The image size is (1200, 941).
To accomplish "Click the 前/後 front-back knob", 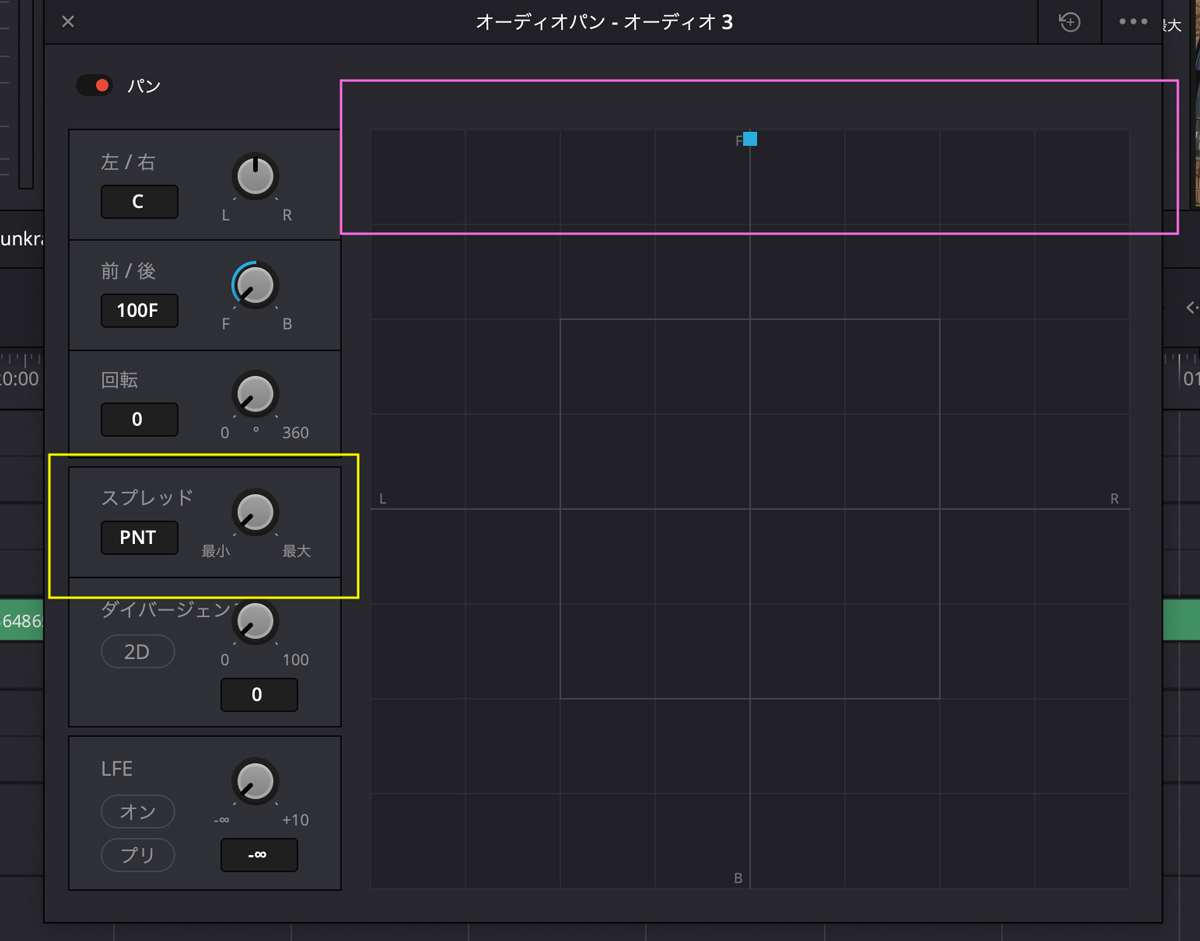I will point(256,286).
